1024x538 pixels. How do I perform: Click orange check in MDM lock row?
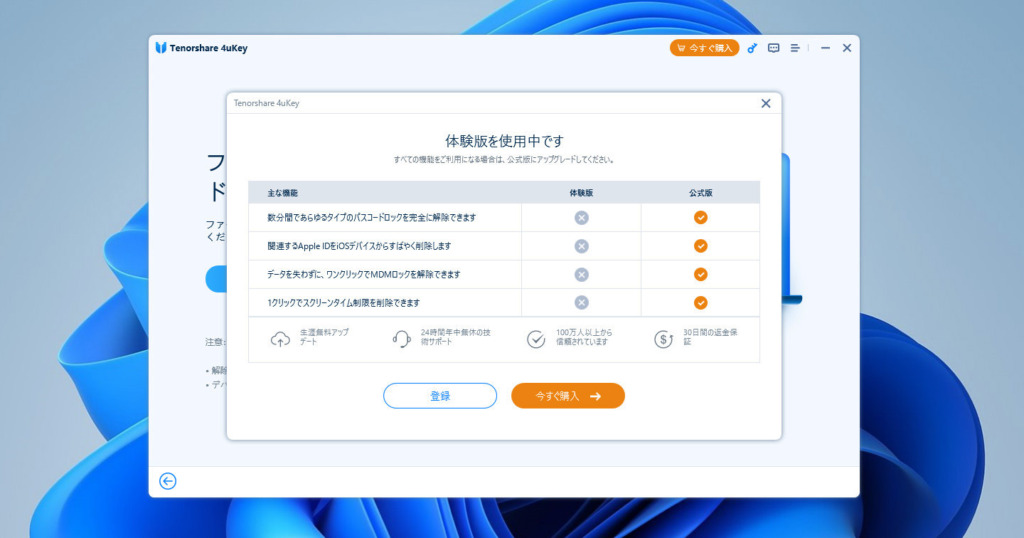[701, 274]
